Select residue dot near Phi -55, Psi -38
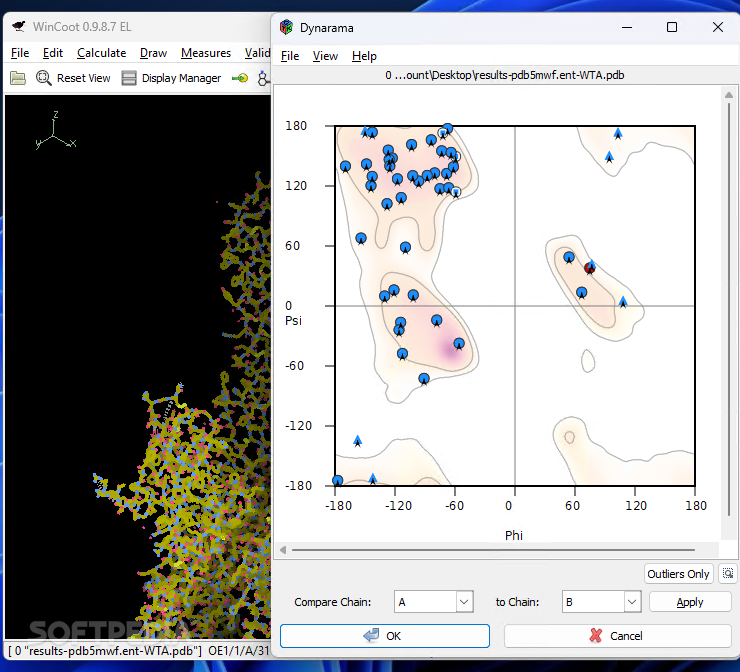 point(459,344)
